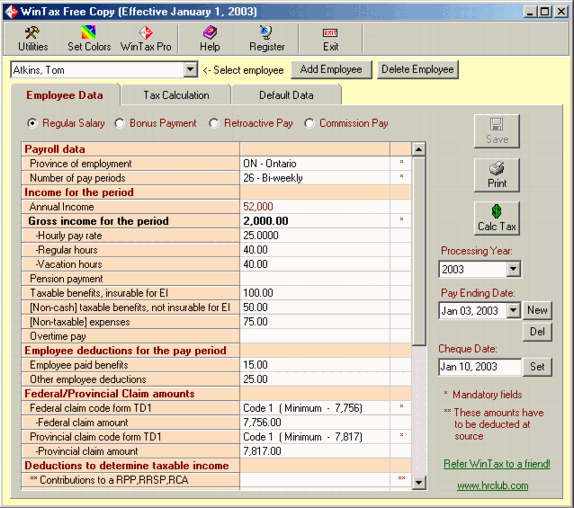The image size is (574, 508).
Task: Click the Vacation hours value 40.00
Action: click(315, 264)
